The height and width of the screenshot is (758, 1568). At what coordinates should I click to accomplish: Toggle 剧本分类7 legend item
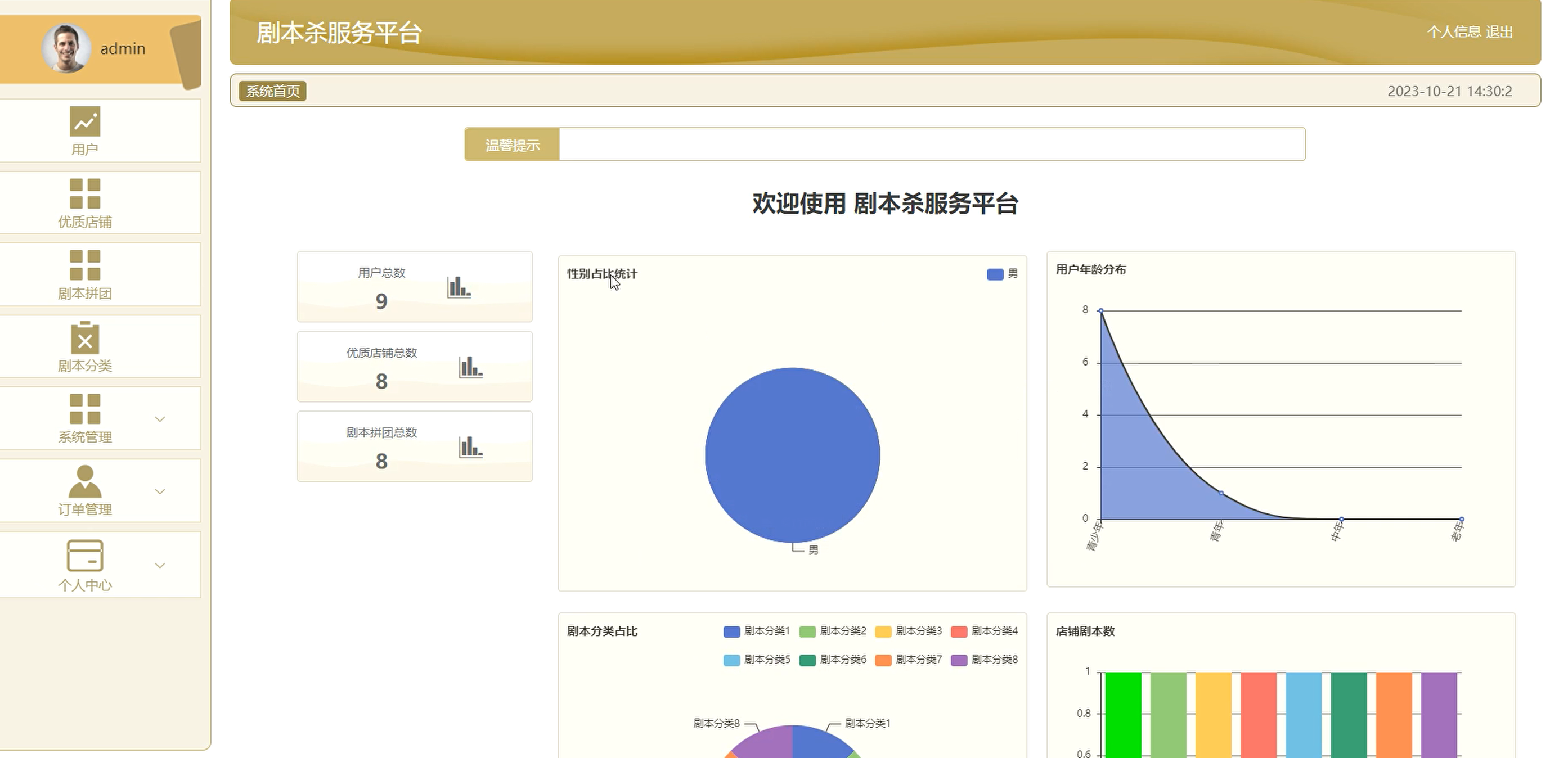coord(908,660)
